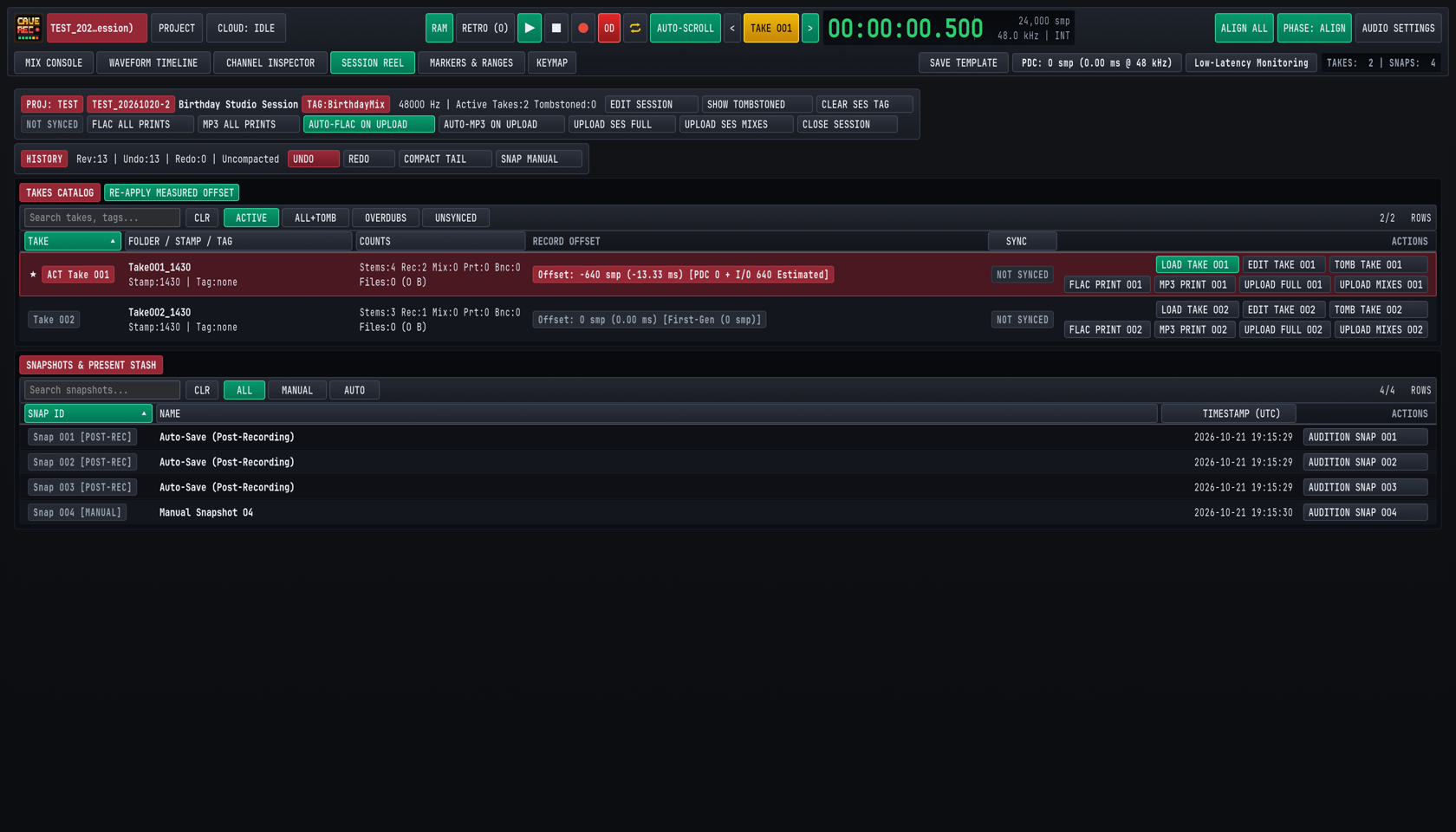
Task: Toggle AUTO-SCROLL in the transport bar
Action: point(686,28)
